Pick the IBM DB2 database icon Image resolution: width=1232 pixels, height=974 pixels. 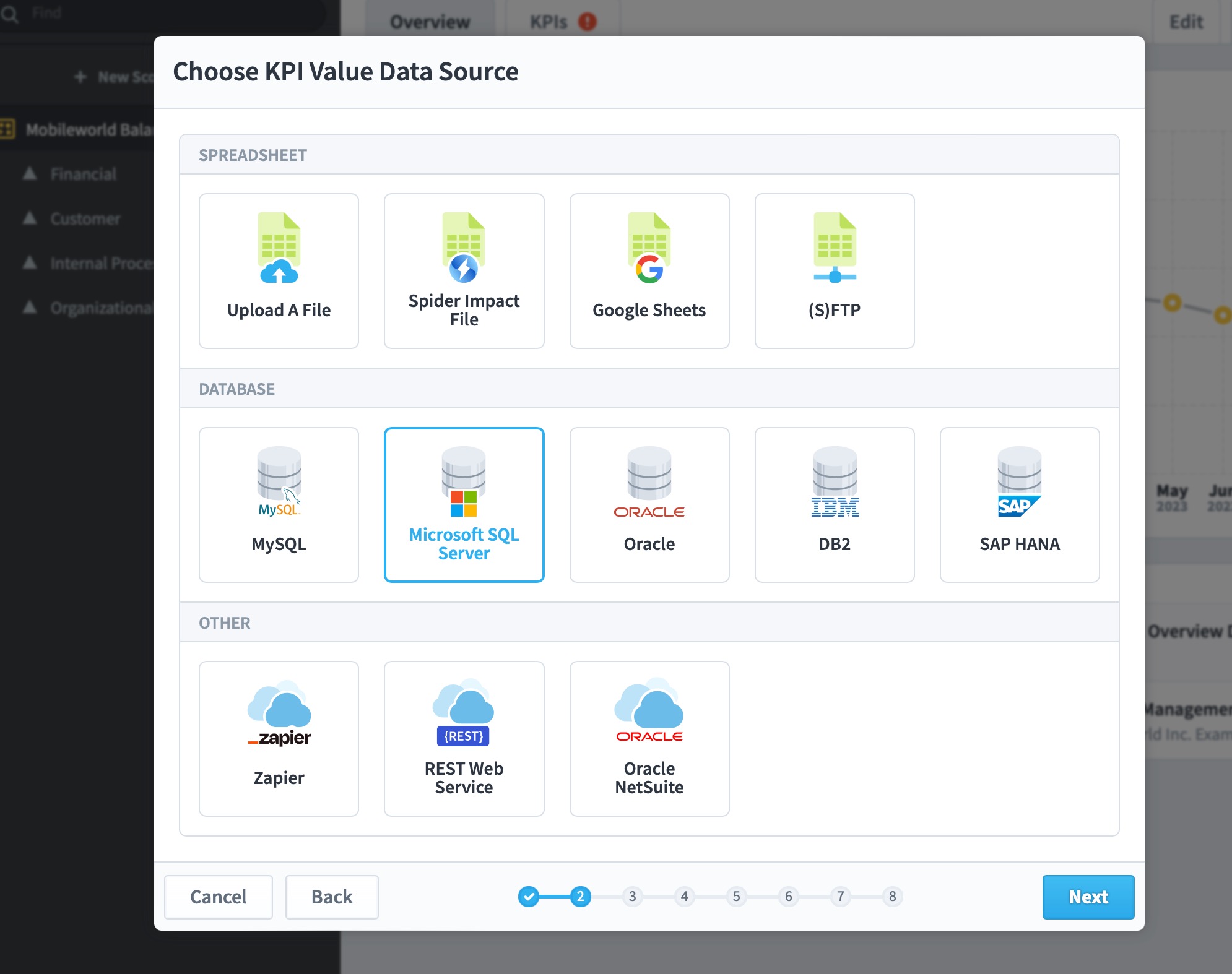coord(835,481)
